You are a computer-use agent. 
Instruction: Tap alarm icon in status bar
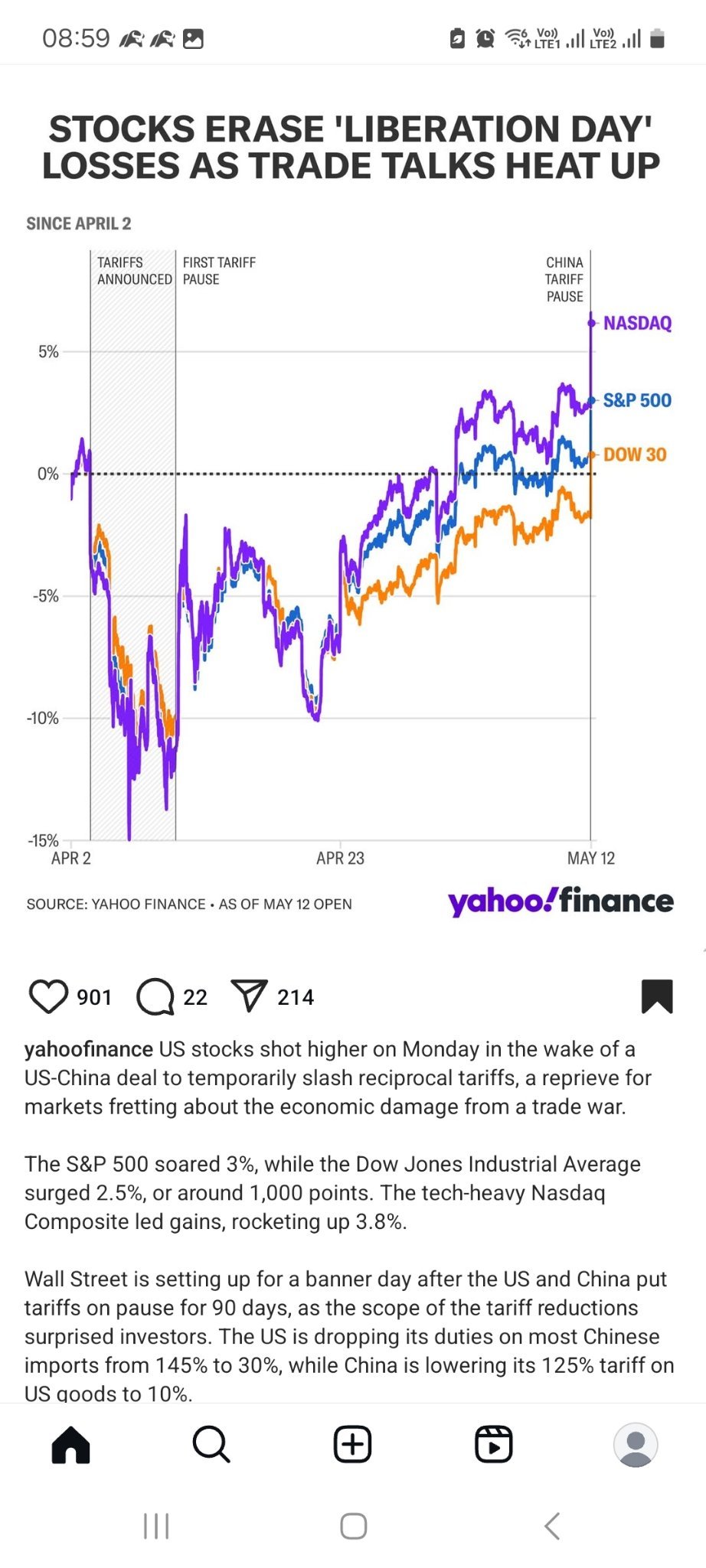pos(485,38)
